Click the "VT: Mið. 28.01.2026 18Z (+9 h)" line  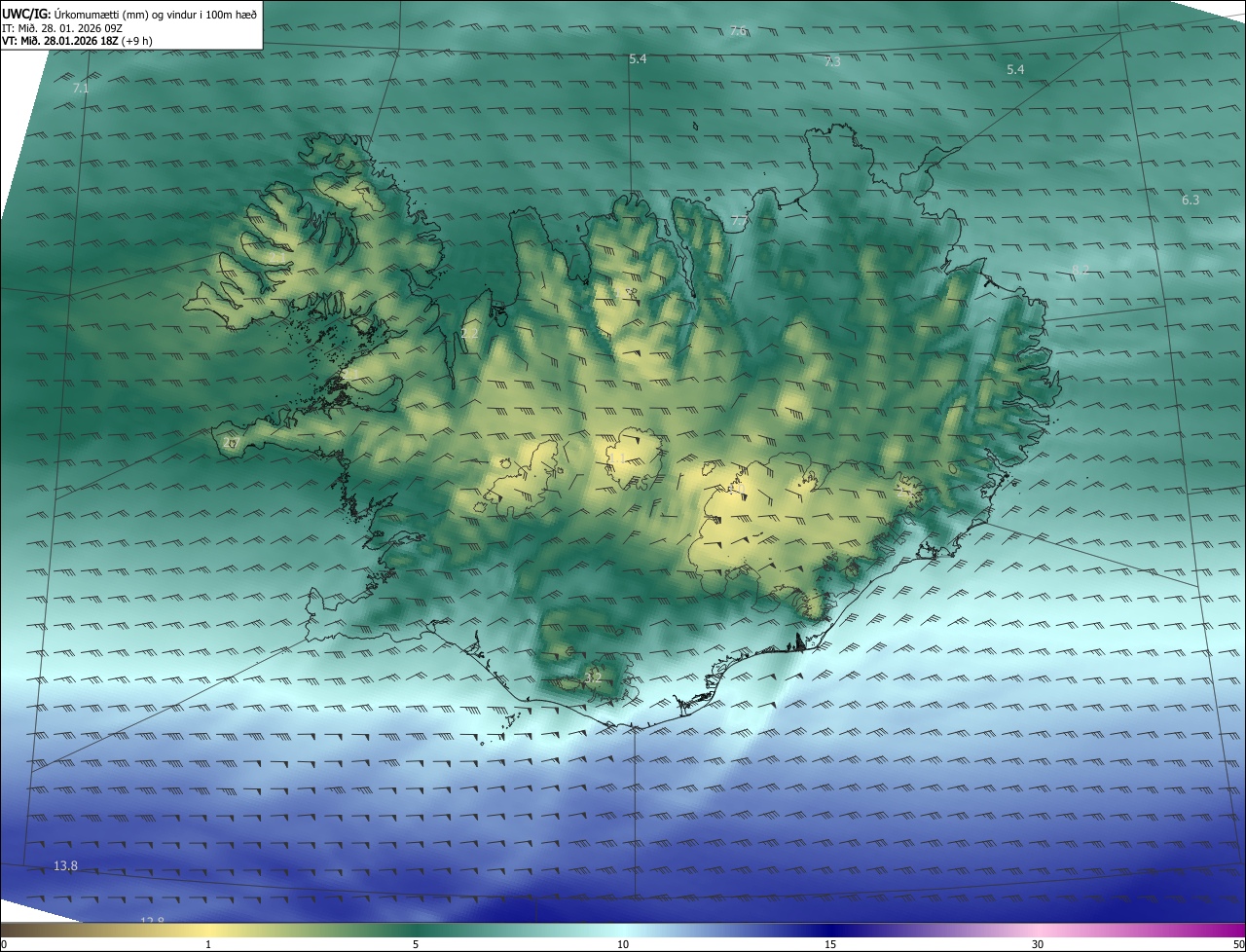tap(77, 41)
